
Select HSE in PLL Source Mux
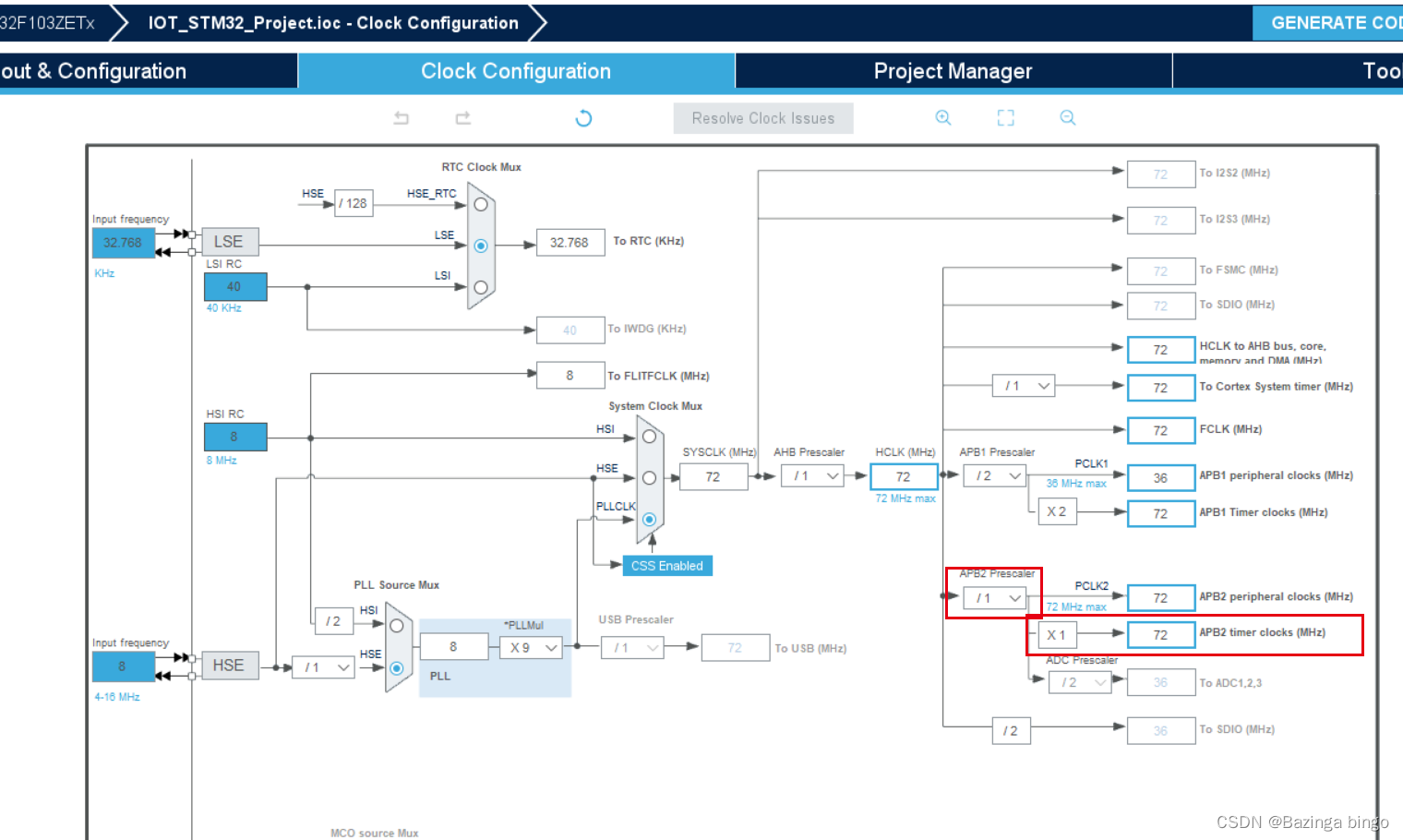[397, 668]
